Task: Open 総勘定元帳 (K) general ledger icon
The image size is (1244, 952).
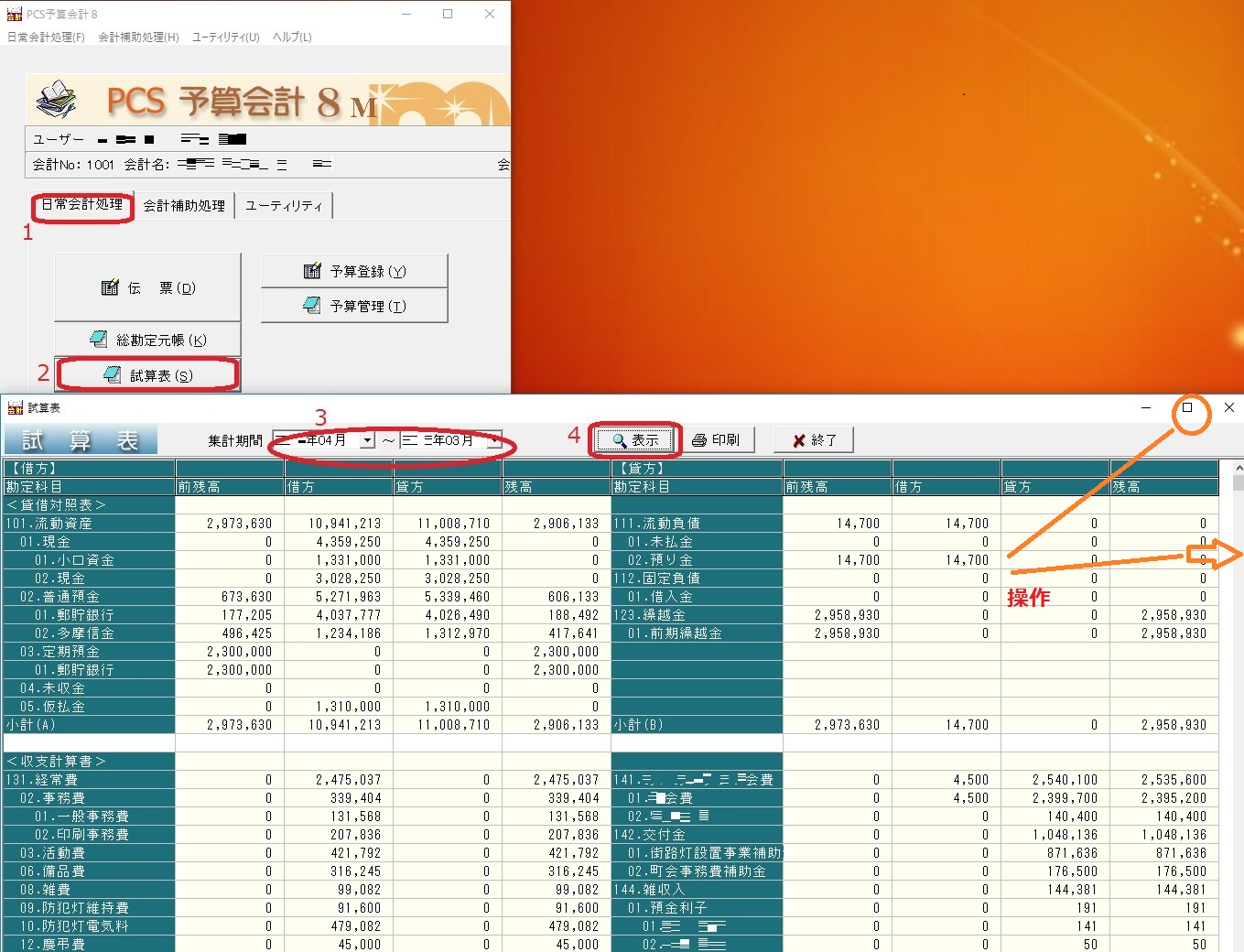Action: click(x=99, y=340)
